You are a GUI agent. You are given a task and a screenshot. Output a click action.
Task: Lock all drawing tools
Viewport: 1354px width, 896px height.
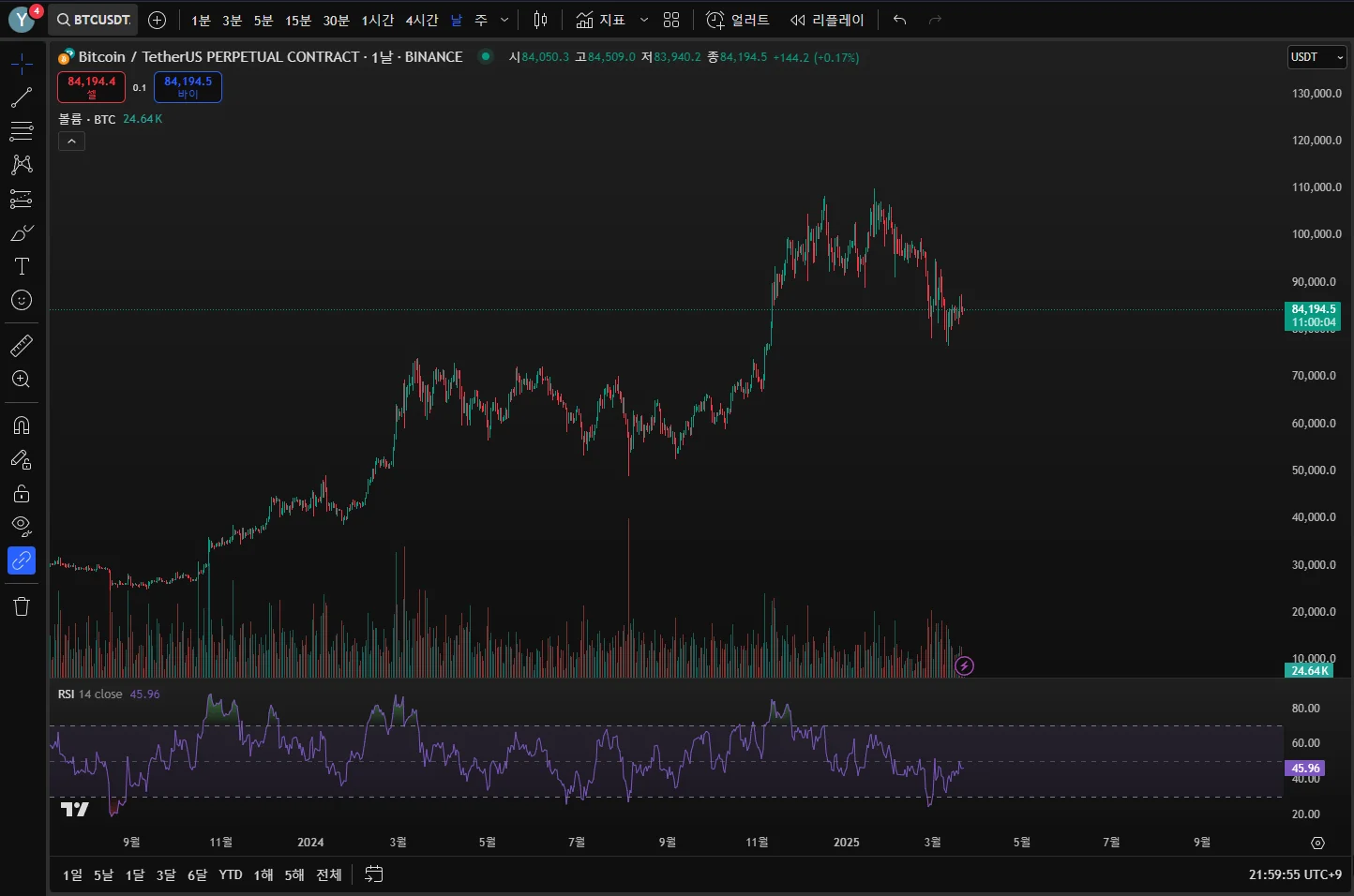[x=22, y=493]
